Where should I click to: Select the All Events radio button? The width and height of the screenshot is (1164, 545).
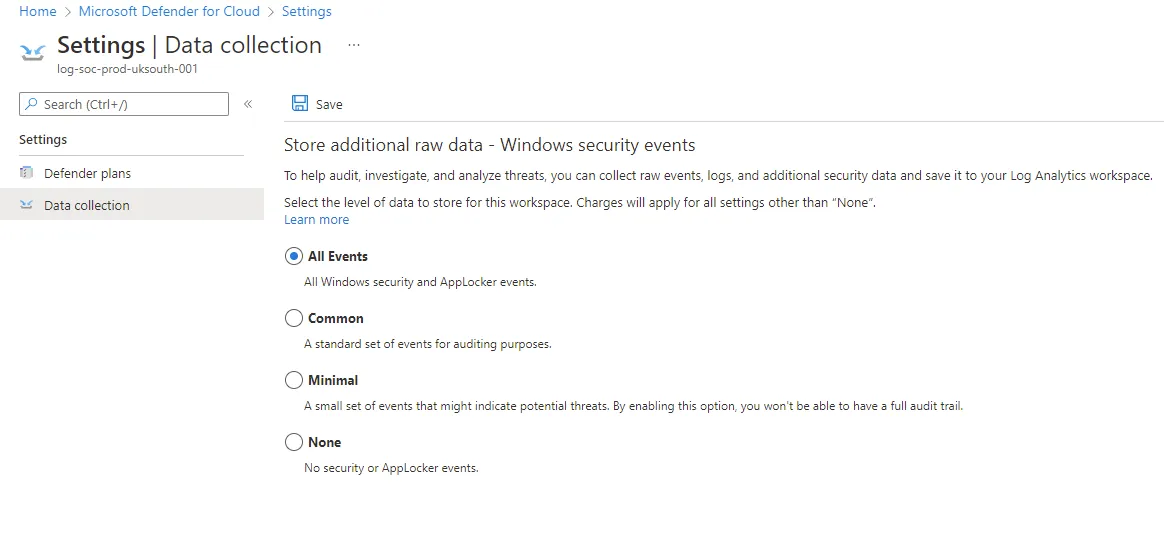294,256
